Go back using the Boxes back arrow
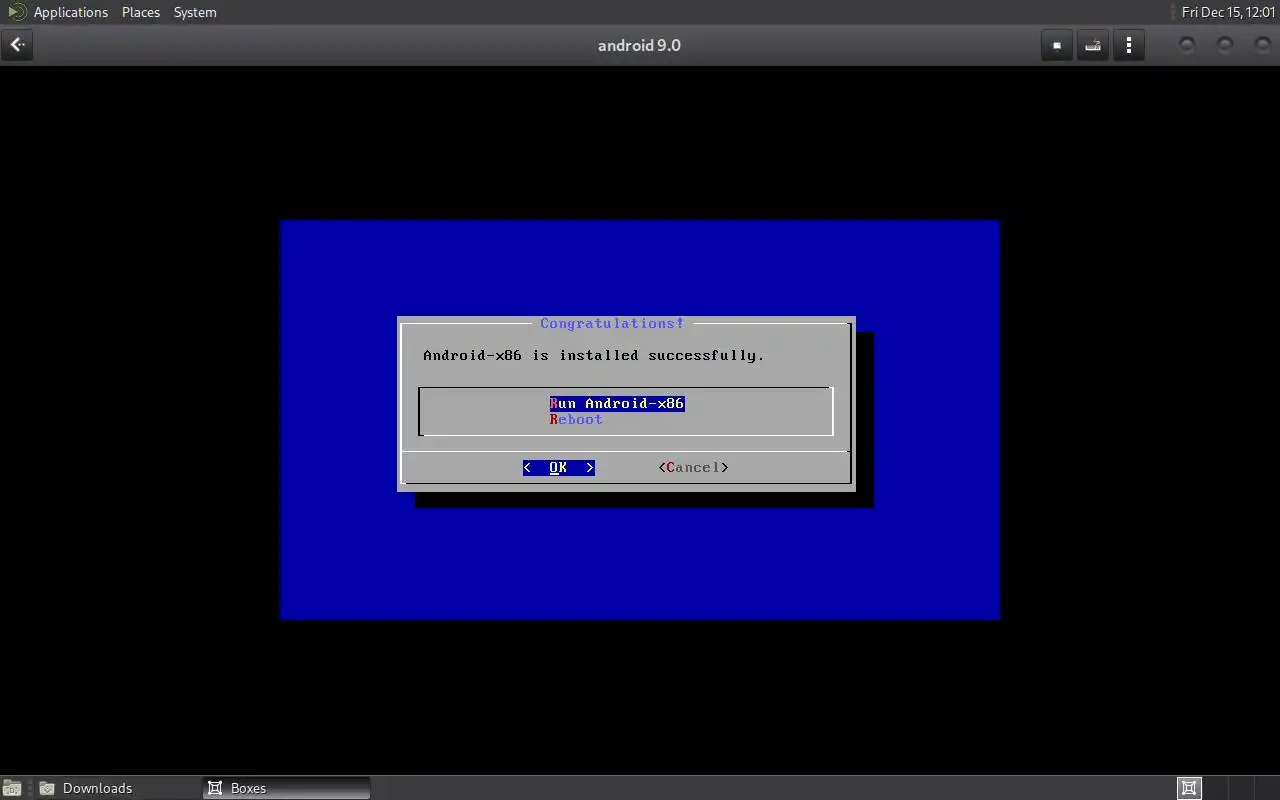This screenshot has width=1280, height=800. click(18, 45)
